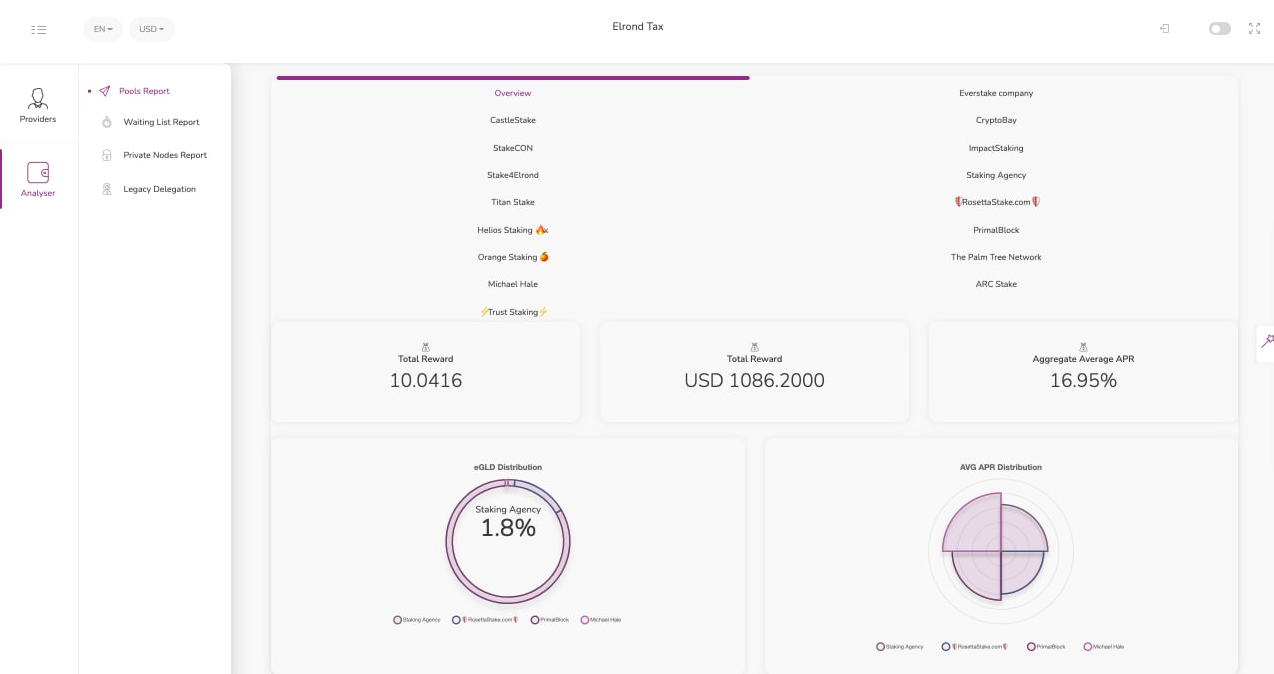
Task: Toggle Staking Agency in AVG APR legend
Action: click(x=900, y=647)
